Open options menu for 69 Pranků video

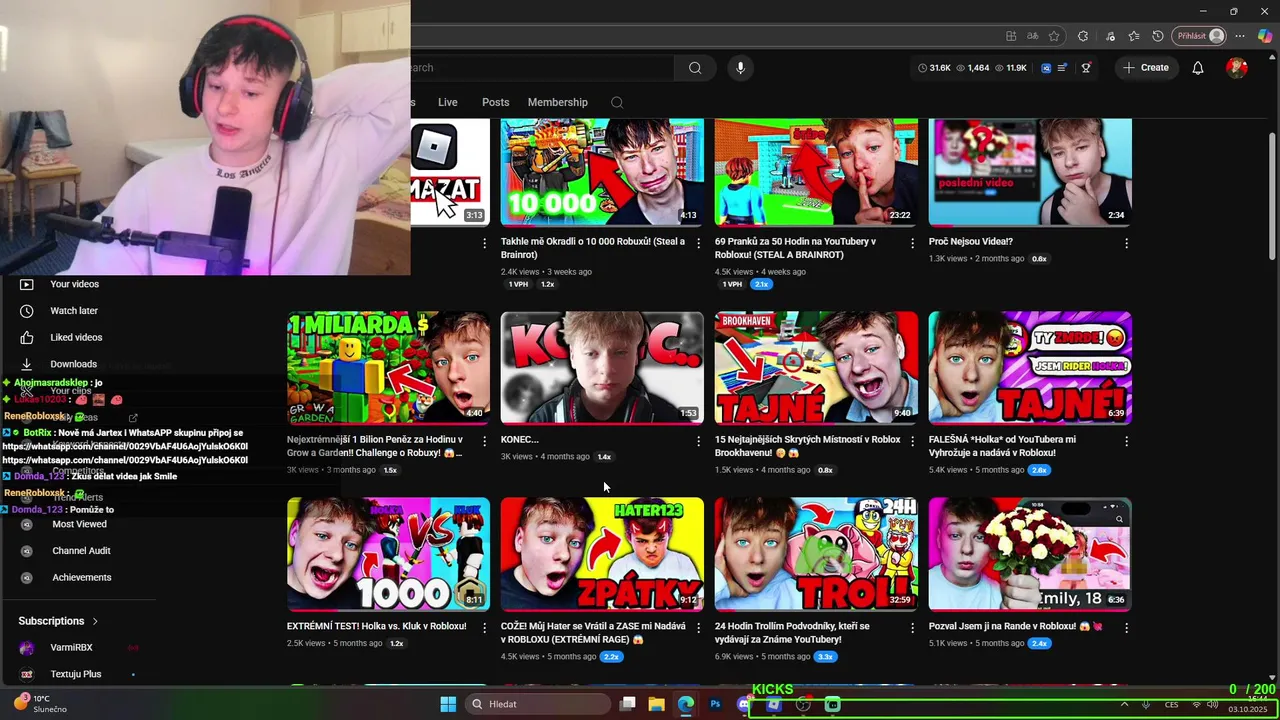point(912,243)
